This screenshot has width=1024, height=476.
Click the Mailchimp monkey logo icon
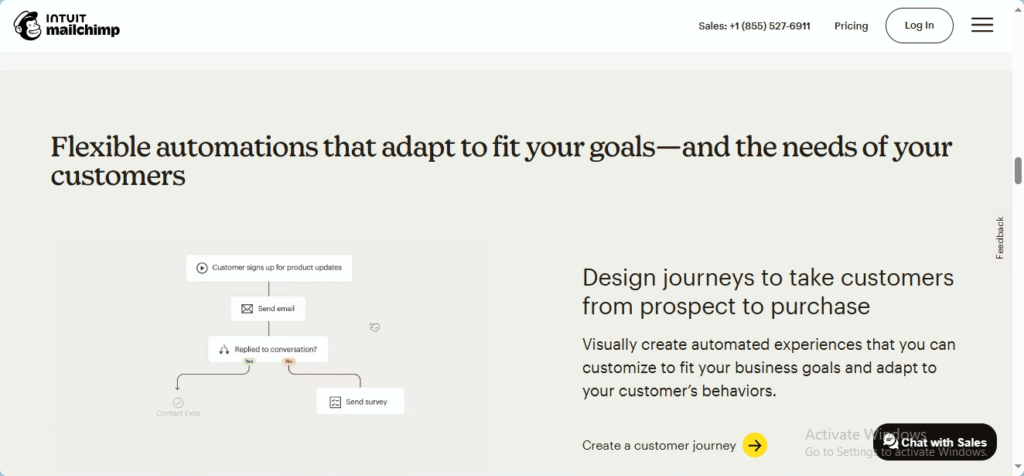(x=27, y=25)
